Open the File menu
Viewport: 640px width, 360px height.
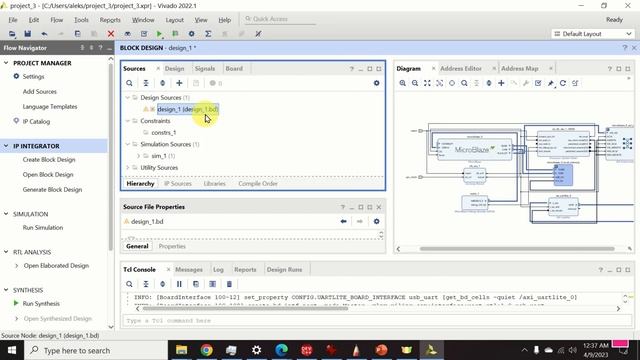click(13, 20)
